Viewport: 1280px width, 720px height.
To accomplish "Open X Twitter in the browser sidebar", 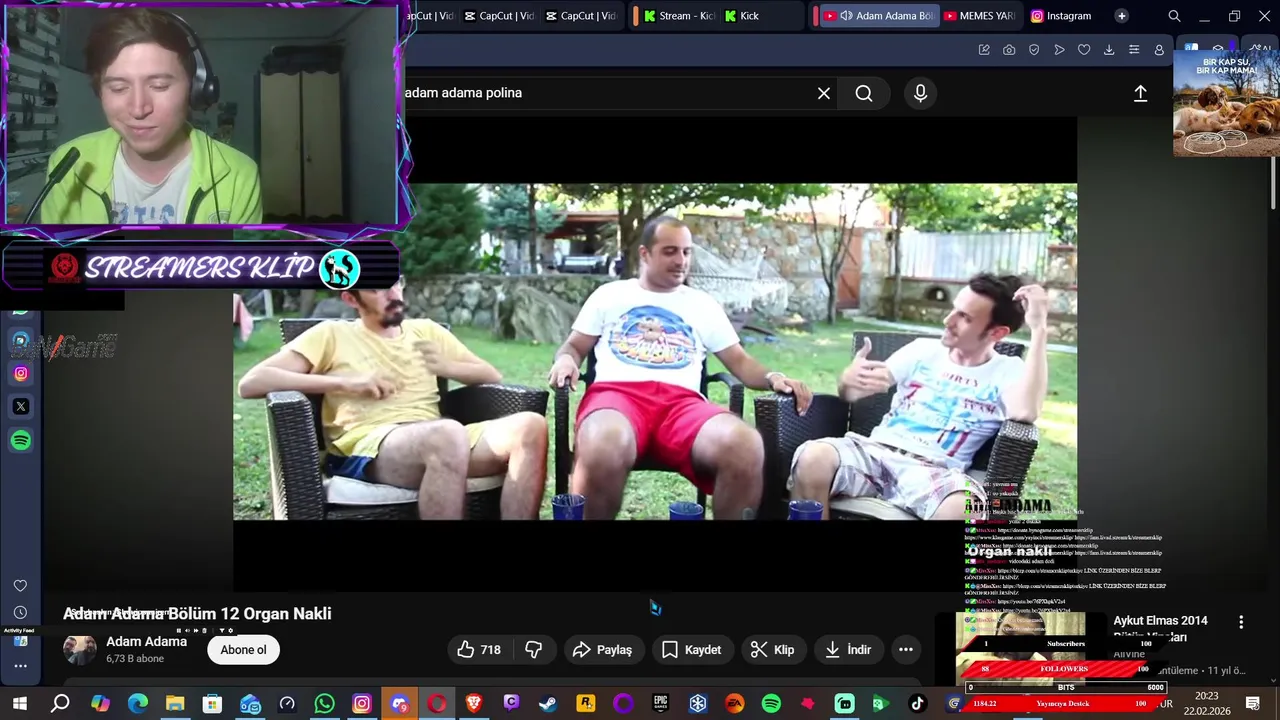I will coord(21,407).
